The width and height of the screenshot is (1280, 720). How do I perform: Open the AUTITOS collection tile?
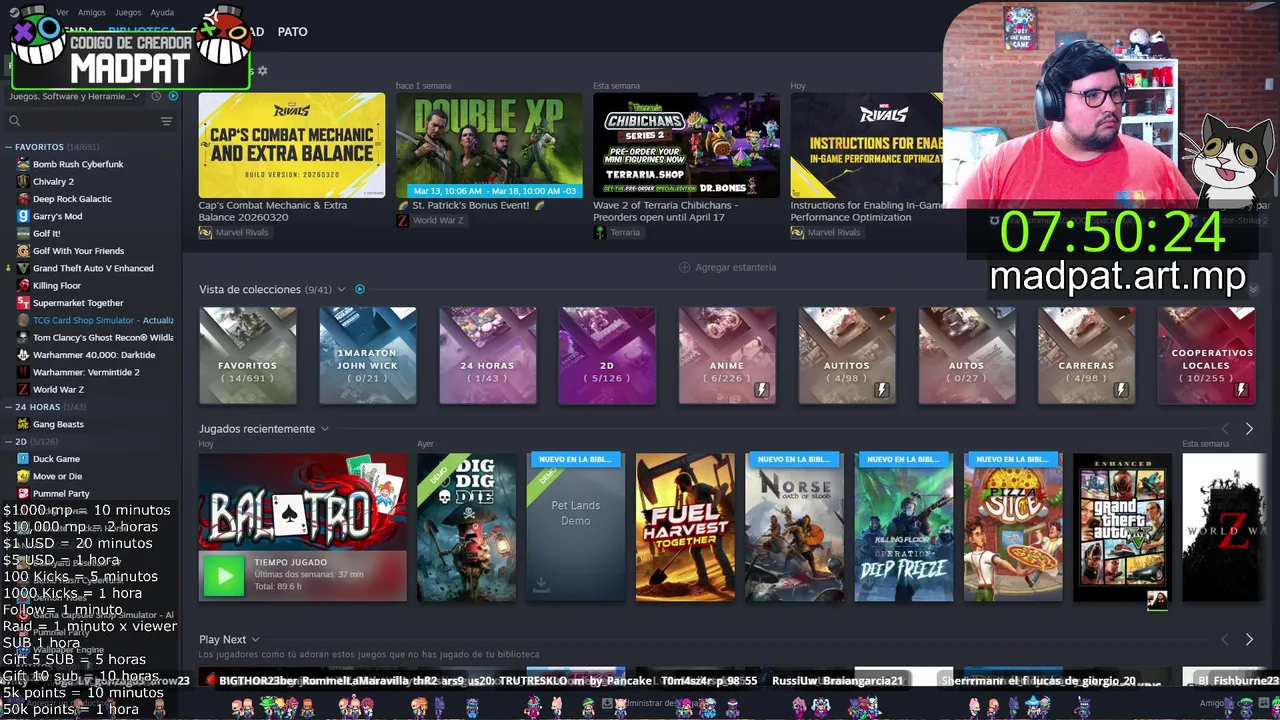click(847, 356)
